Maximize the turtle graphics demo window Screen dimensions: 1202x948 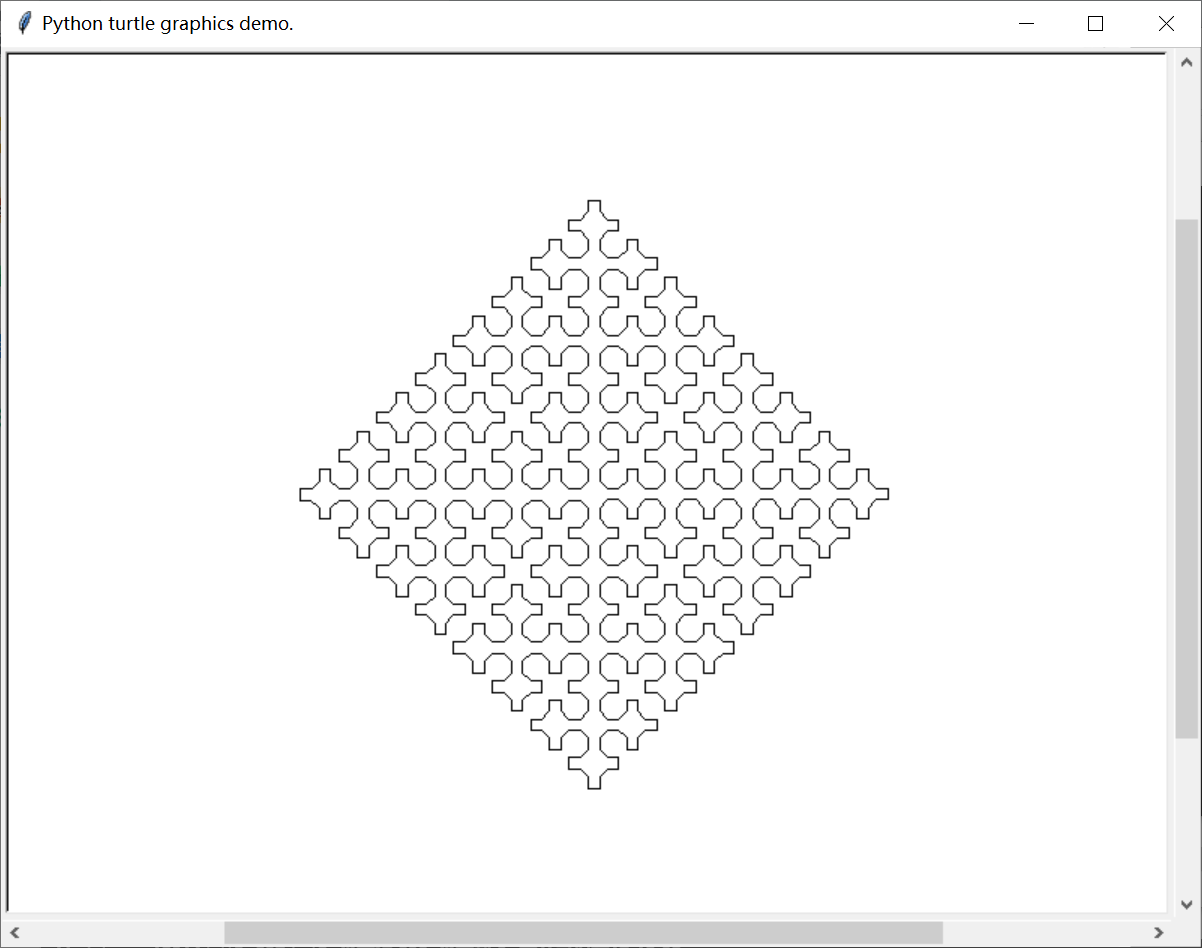pos(1095,24)
